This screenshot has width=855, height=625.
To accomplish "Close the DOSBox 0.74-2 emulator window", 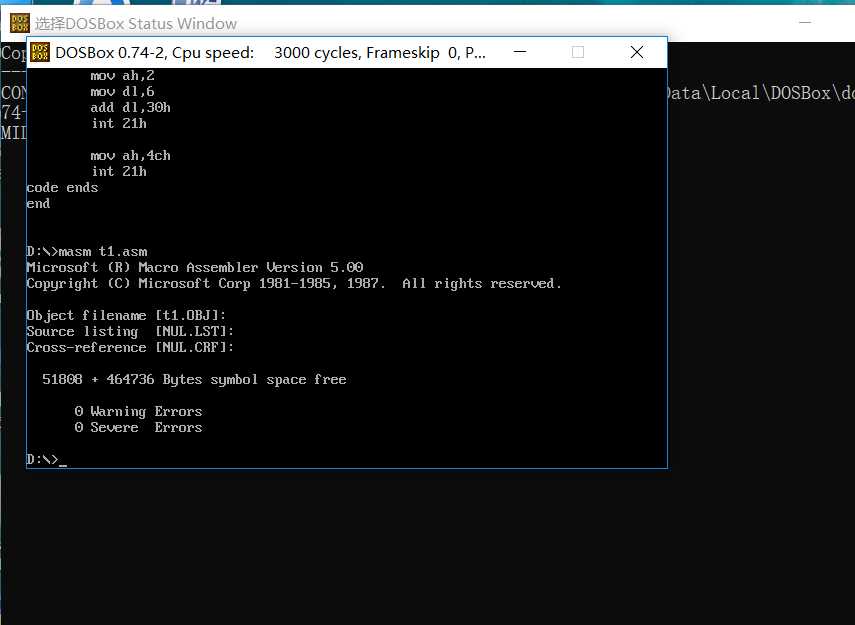I will [636, 52].
